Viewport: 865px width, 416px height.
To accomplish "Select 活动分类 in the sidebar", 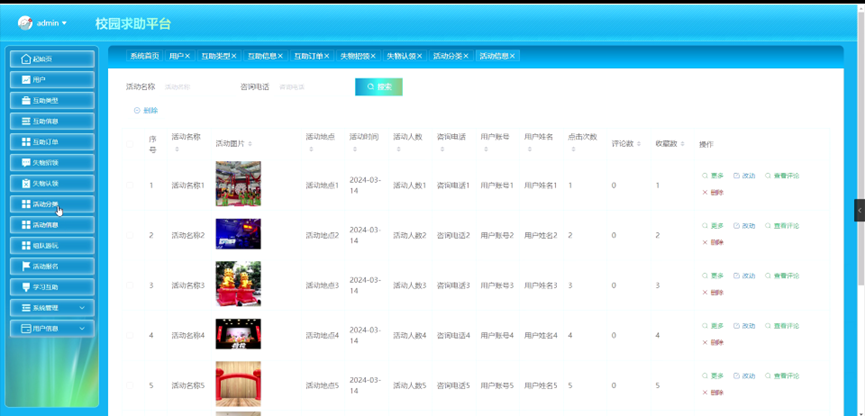I will point(52,204).
